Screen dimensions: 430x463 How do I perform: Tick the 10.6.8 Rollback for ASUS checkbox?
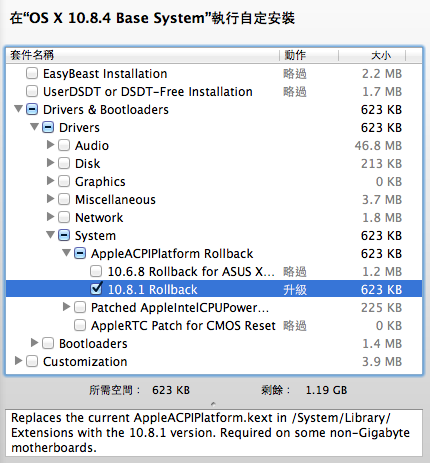96,271
